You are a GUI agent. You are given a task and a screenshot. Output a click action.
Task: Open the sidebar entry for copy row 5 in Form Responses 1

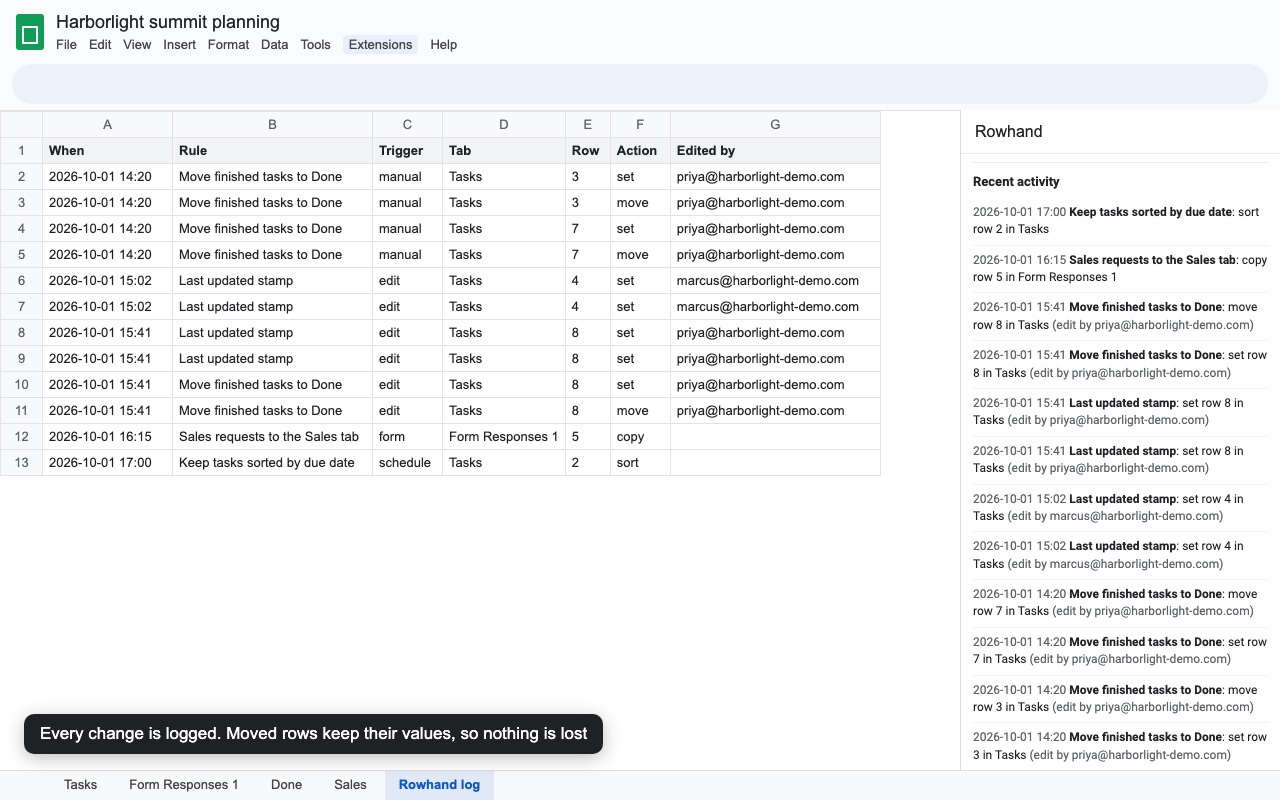tap(1120, 269)
